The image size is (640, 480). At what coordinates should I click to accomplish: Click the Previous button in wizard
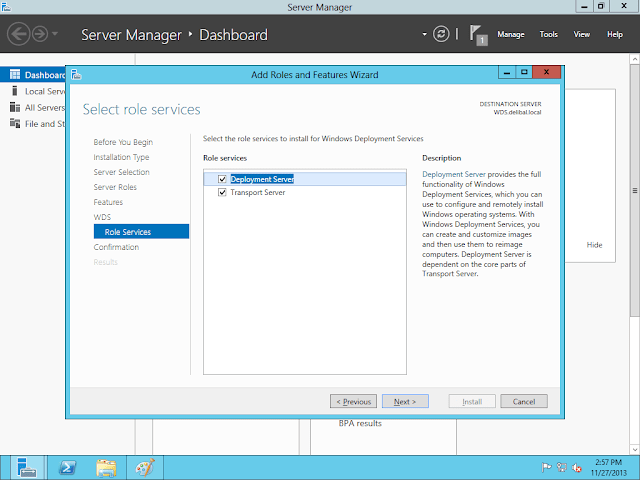point(353,401)
